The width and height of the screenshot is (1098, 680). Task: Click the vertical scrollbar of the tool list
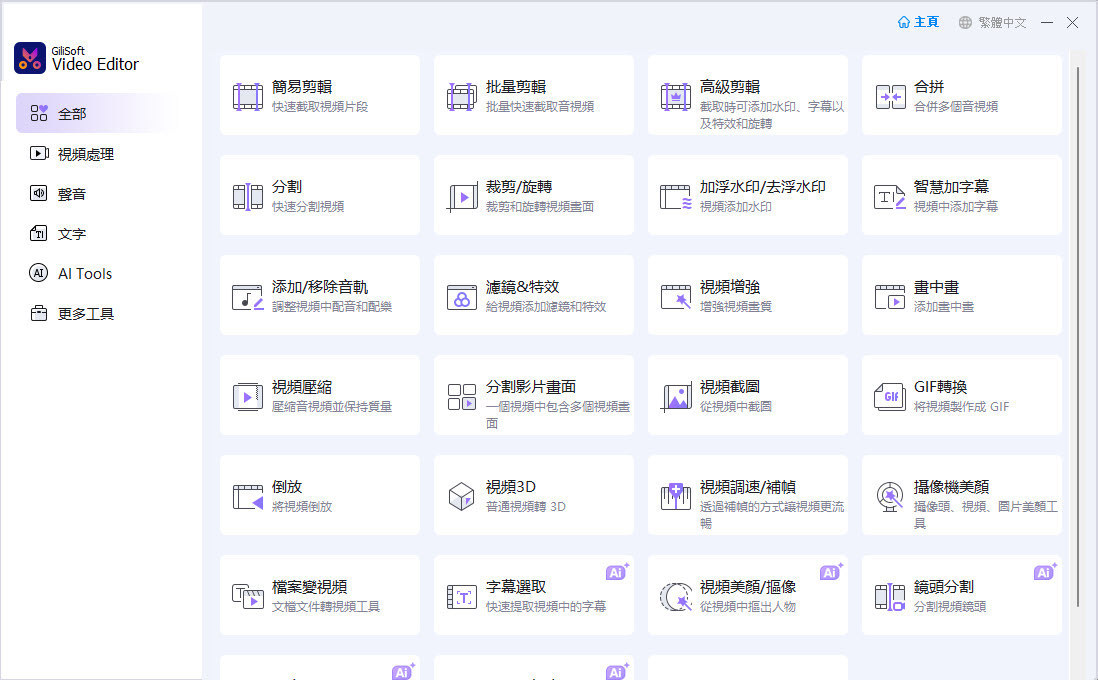point(1077,330)
